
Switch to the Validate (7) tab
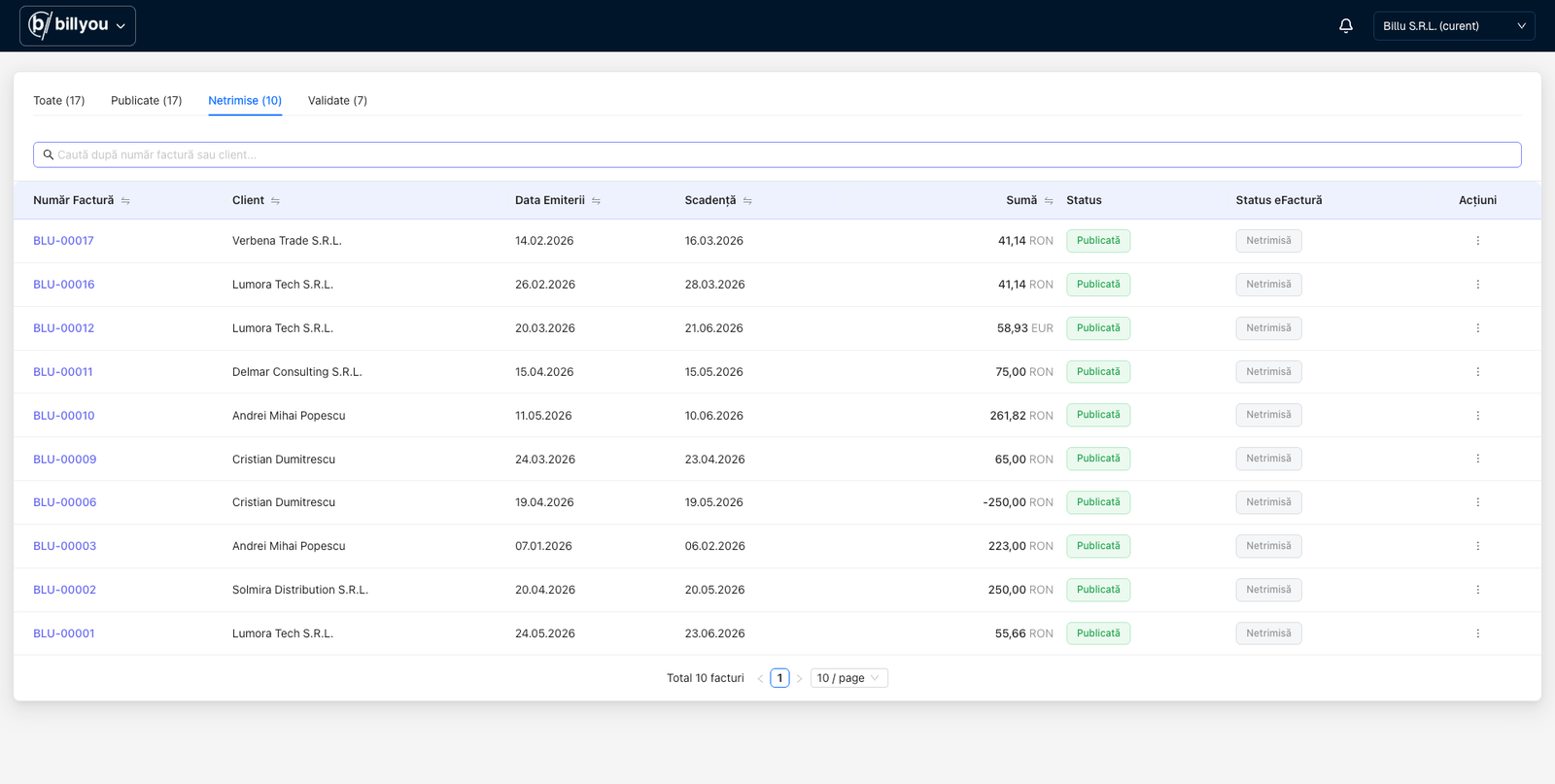337,101
